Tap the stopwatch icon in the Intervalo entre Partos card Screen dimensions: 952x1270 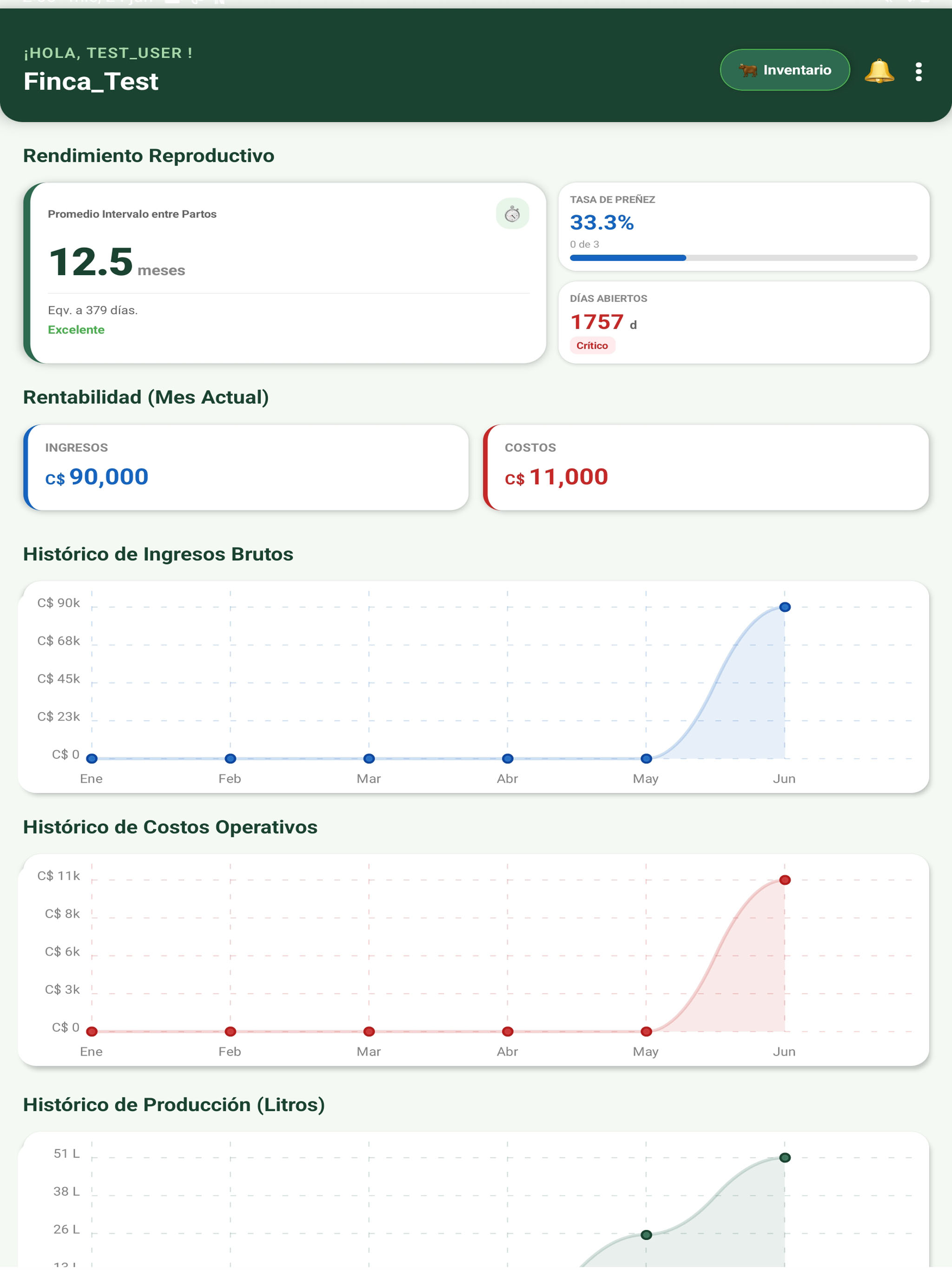click(x=512, y=214)
